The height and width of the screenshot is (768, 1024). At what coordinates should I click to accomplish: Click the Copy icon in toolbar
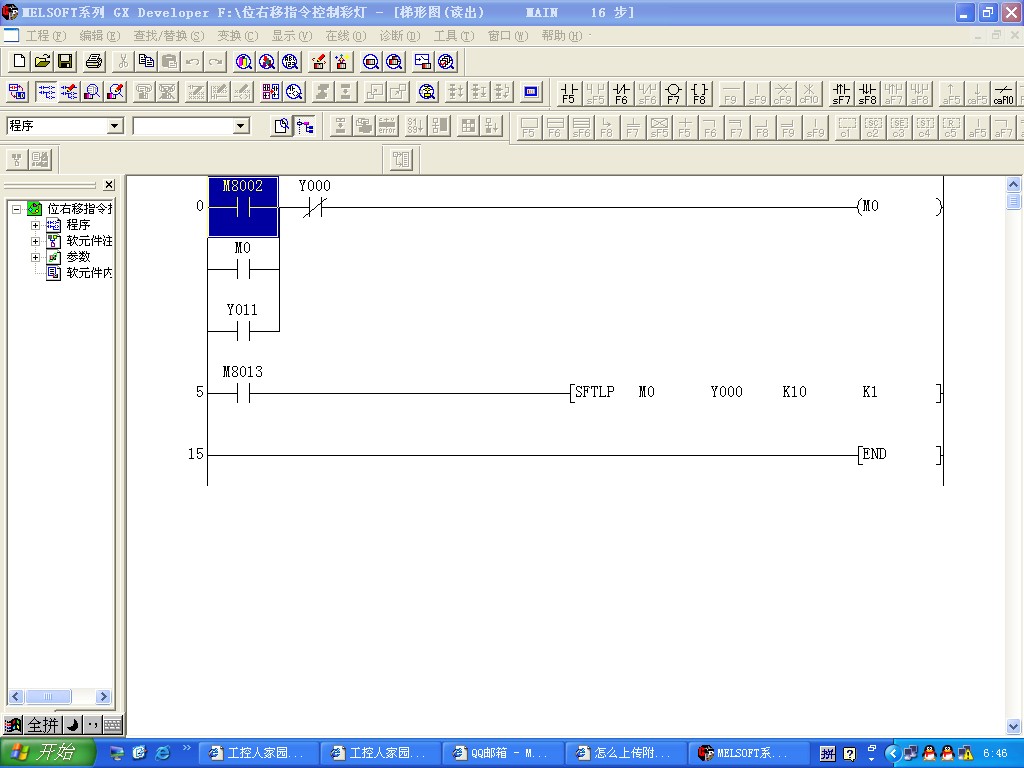tap(146, 62)
